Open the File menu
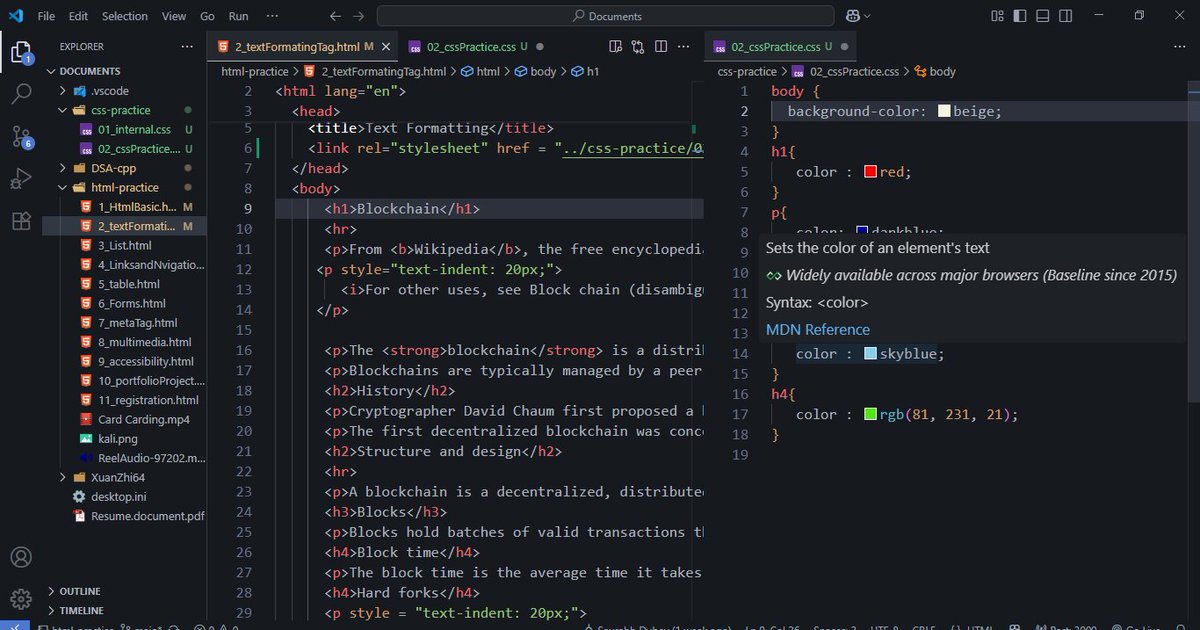Viewport: 1200px width, 630px height. [46, 16]
